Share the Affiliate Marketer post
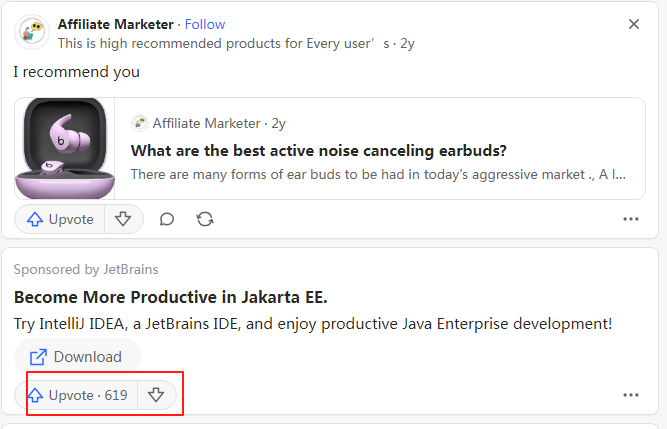The width and height of the screenshot is (667, 429). [205, 219]
